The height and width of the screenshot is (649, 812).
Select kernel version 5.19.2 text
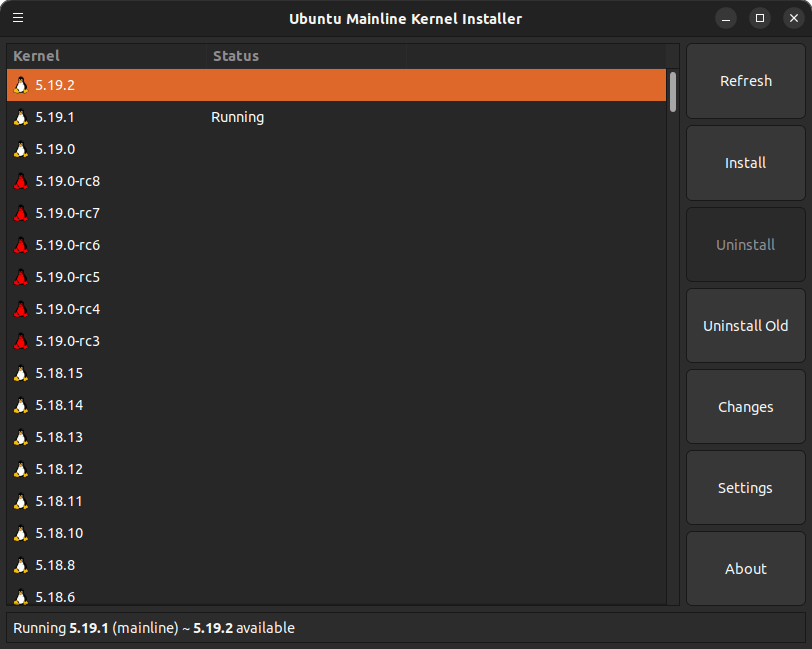coord(55,85)
